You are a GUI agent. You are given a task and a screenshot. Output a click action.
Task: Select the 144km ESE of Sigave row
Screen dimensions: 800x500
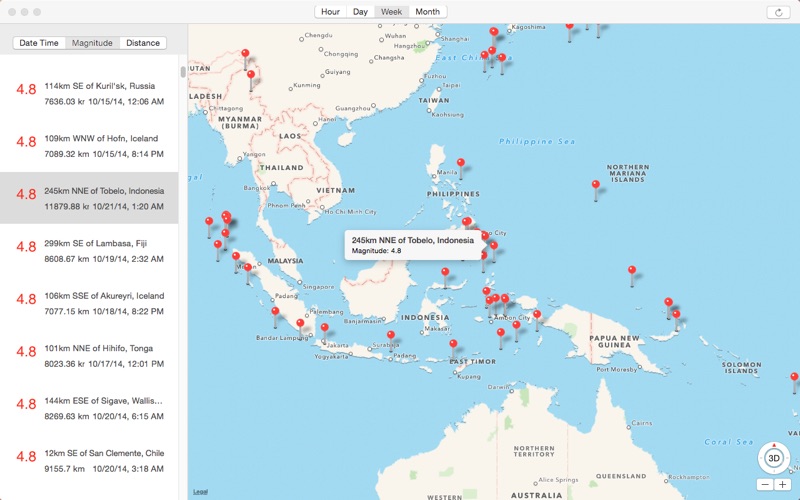(89, 408)
